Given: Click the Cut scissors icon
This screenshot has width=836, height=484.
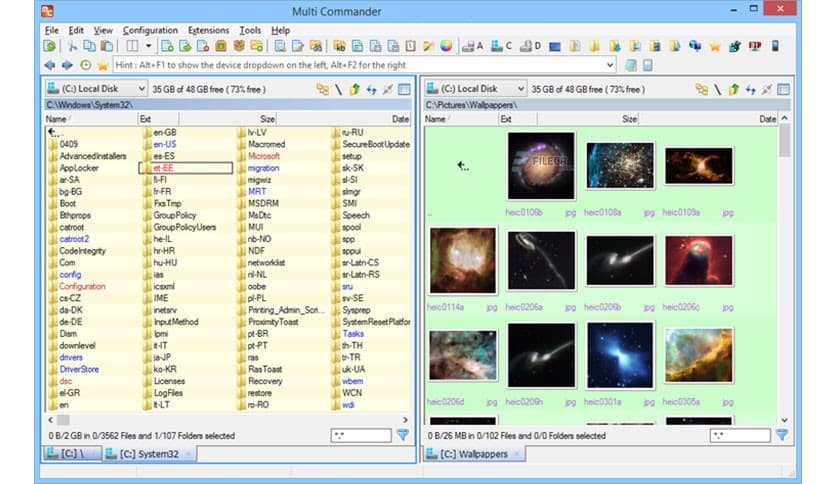Looking at the screenshot, I should coord(72,46).
